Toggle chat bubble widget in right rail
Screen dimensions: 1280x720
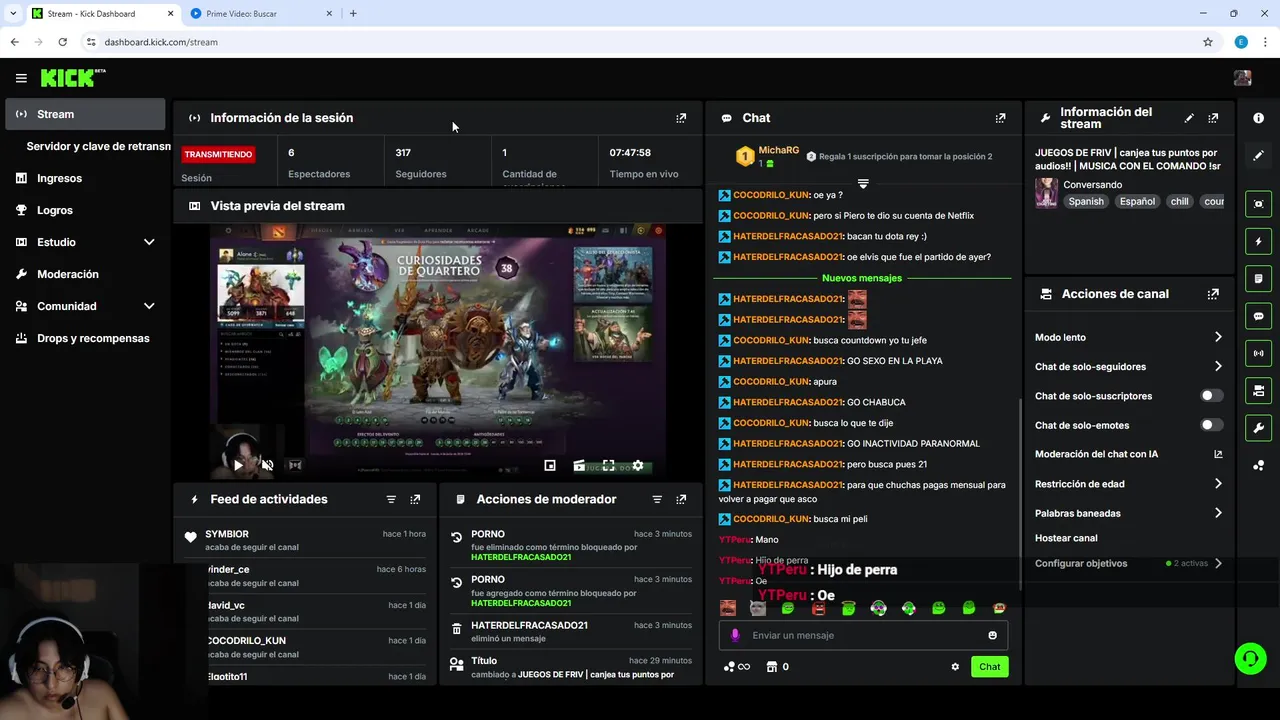(x=1258, y=316)
